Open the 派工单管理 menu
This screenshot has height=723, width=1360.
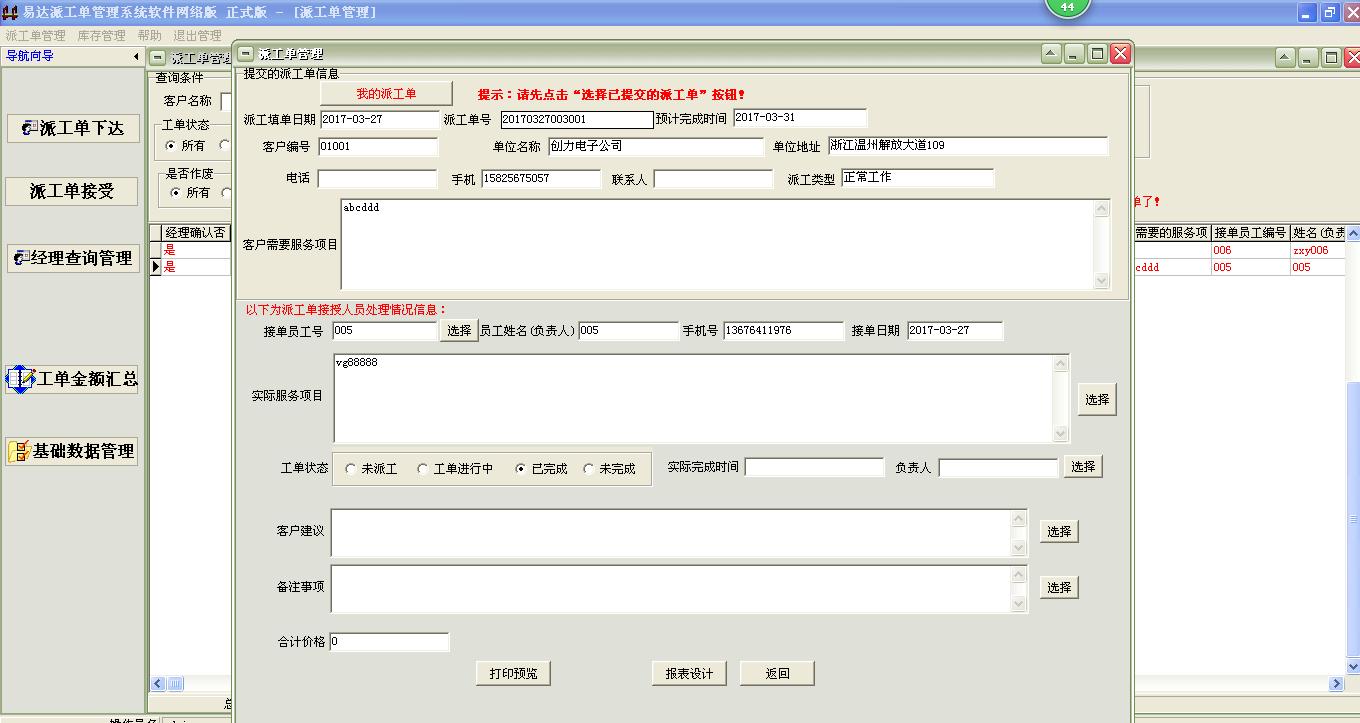coord(35,35)
